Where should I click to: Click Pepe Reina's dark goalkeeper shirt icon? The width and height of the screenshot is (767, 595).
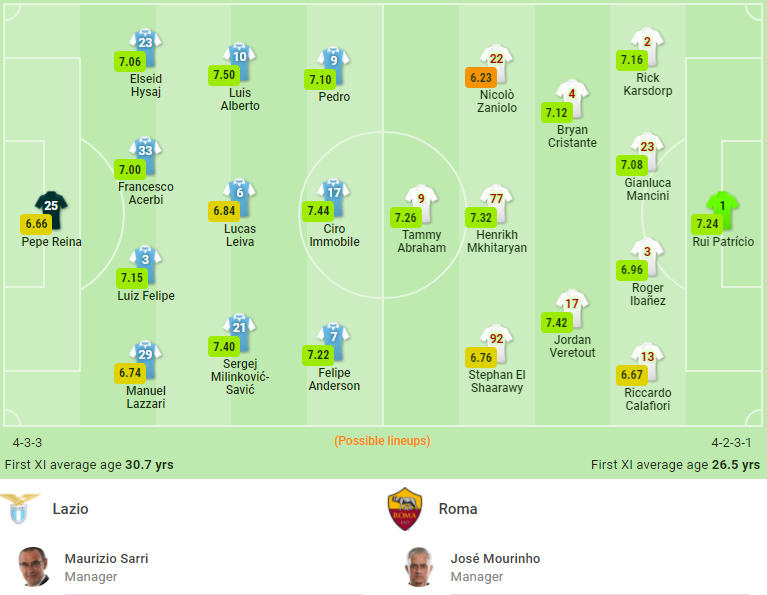coord(51,210)
